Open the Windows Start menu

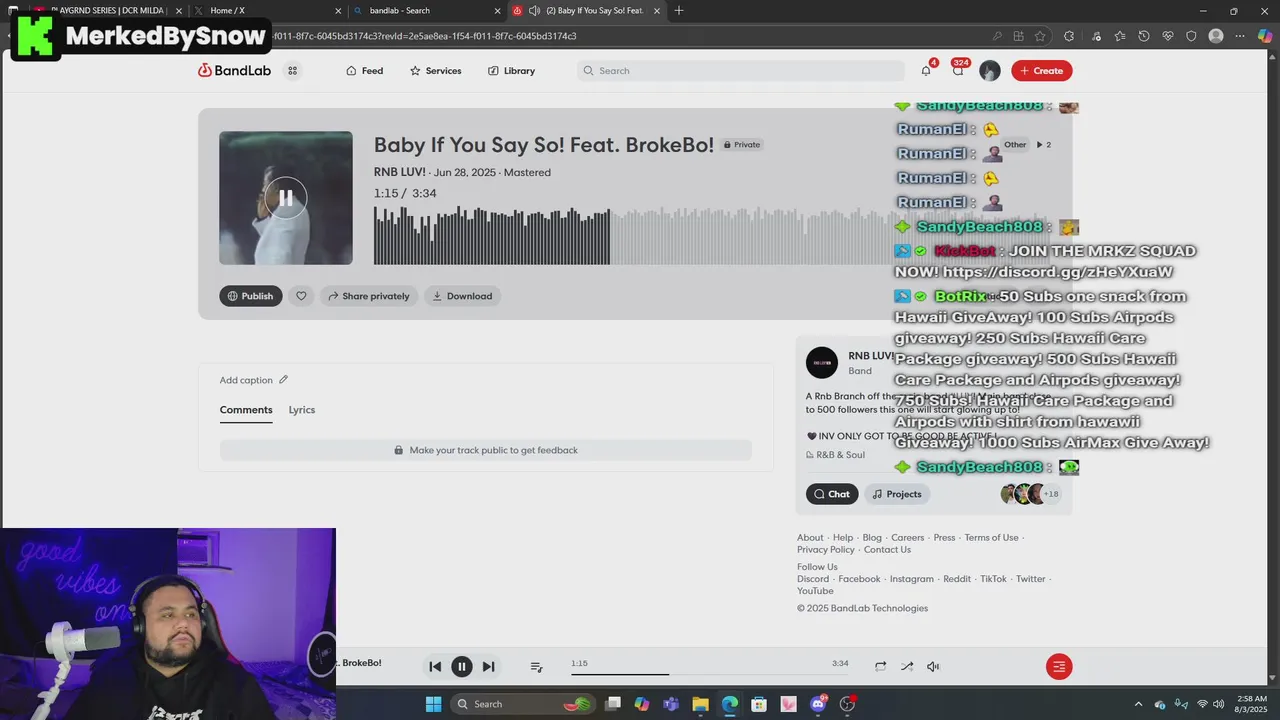(x=433, y=704)
